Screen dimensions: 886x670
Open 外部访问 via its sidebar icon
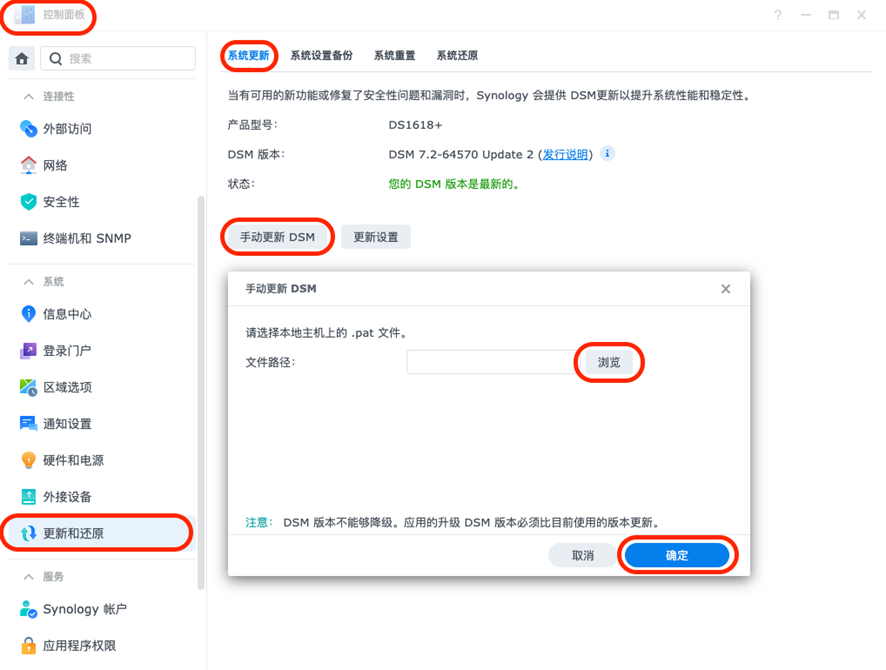(x=29, y=129)
